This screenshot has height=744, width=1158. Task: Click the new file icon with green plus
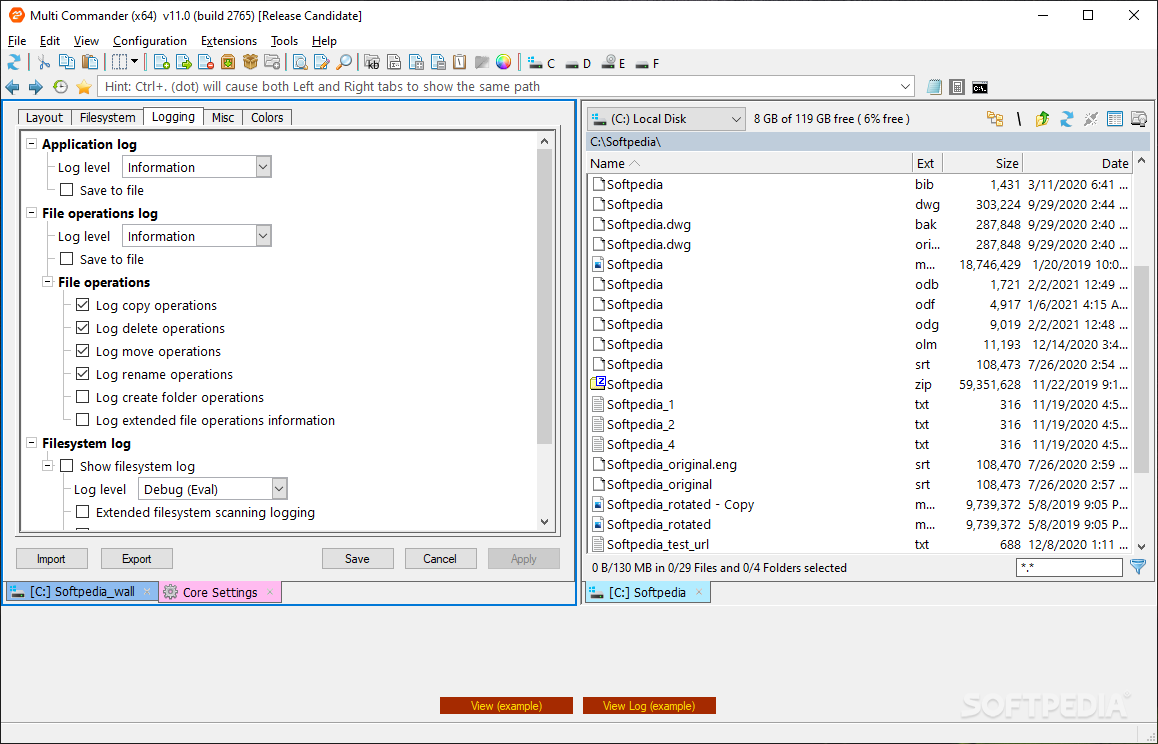point(160,63)
